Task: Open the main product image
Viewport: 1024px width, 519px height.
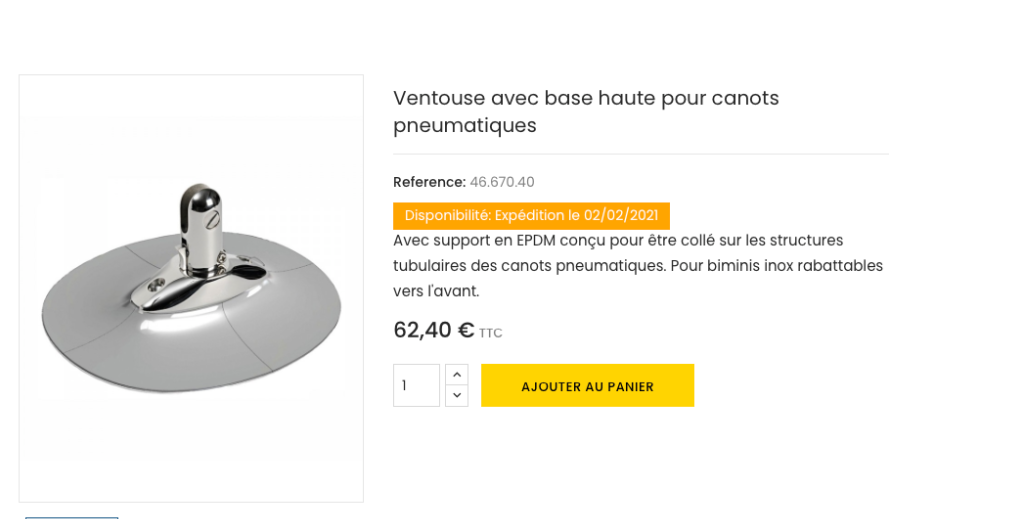Action: (x=191, y=288)
